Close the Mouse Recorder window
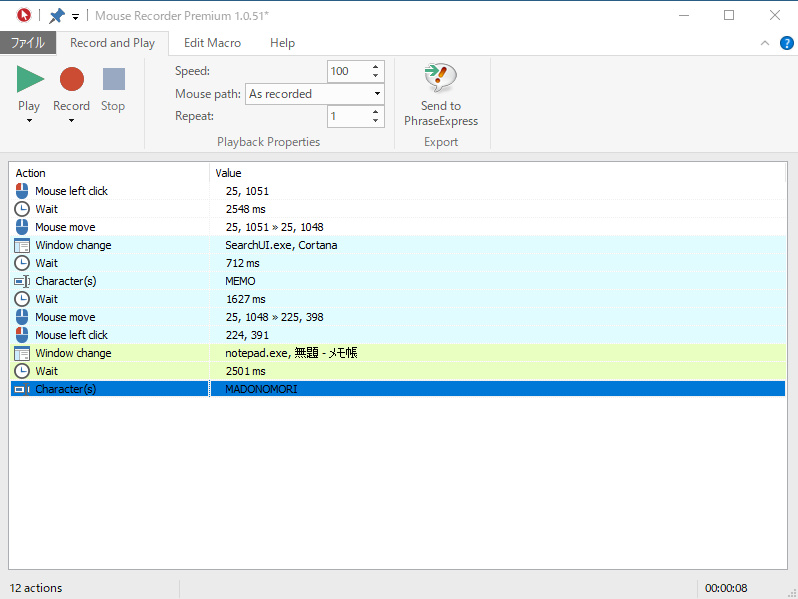This screenshot has height=599, width=798. (x=775, y=15)
